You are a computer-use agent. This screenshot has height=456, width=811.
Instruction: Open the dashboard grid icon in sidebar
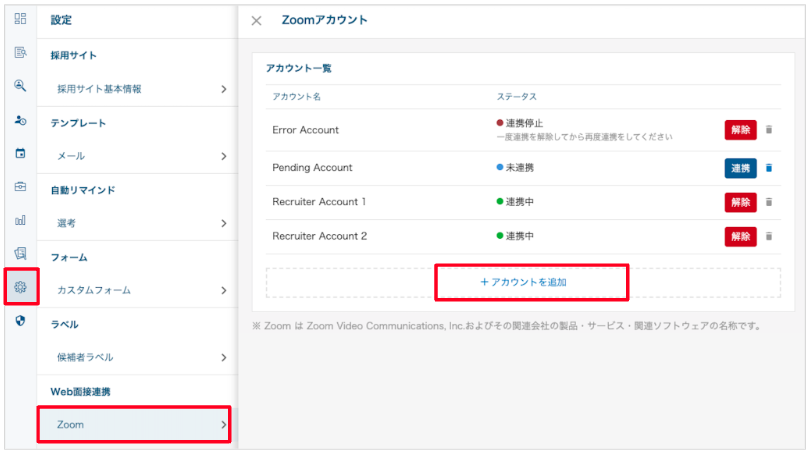(20, 19)
